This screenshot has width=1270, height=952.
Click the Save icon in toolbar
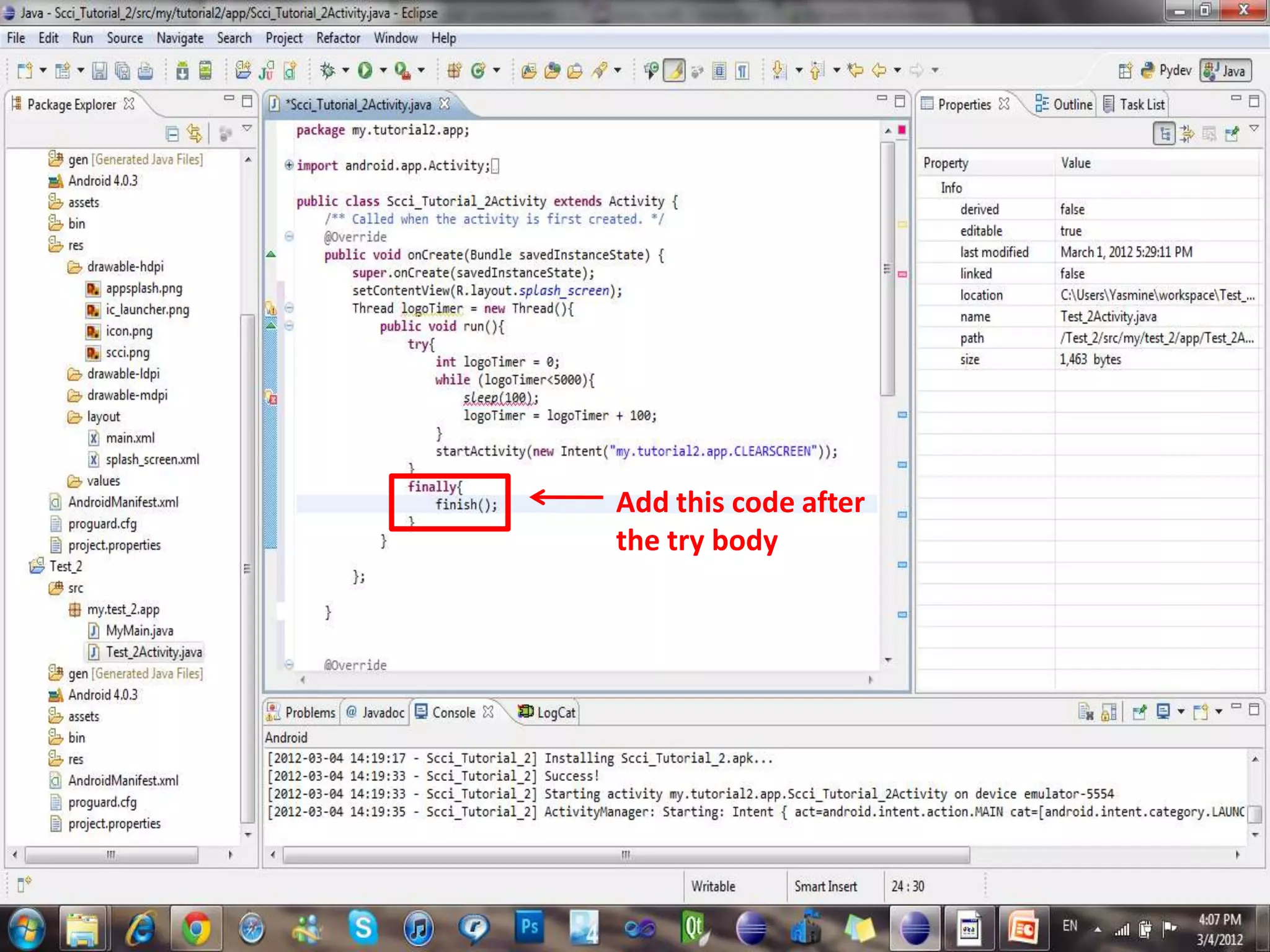pos(99,71)
